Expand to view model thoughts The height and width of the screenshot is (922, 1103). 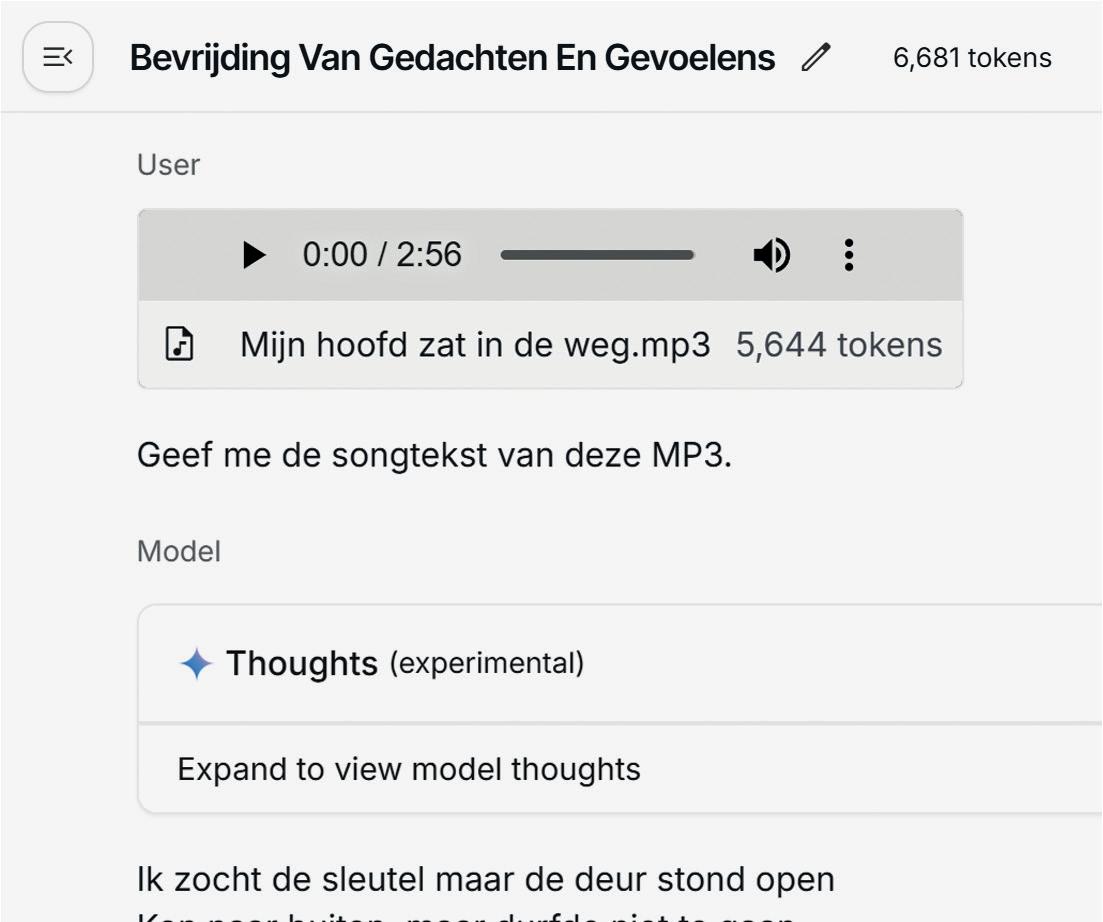click(x=409, y=769)
